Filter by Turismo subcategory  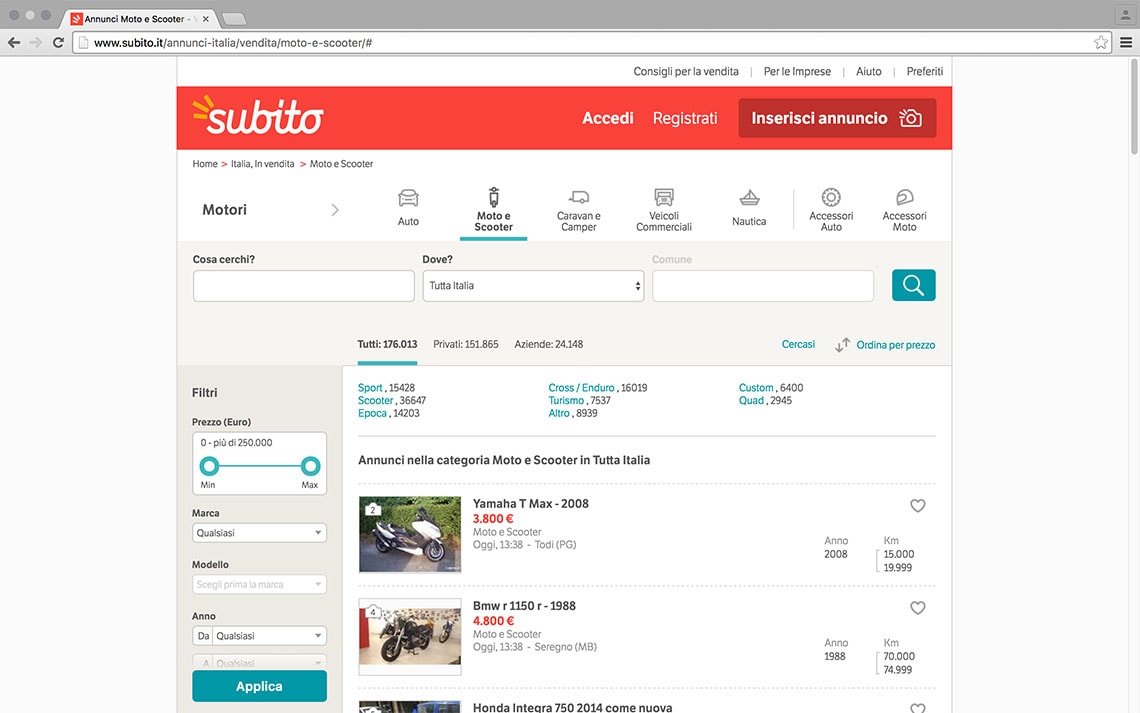(566, 400)
